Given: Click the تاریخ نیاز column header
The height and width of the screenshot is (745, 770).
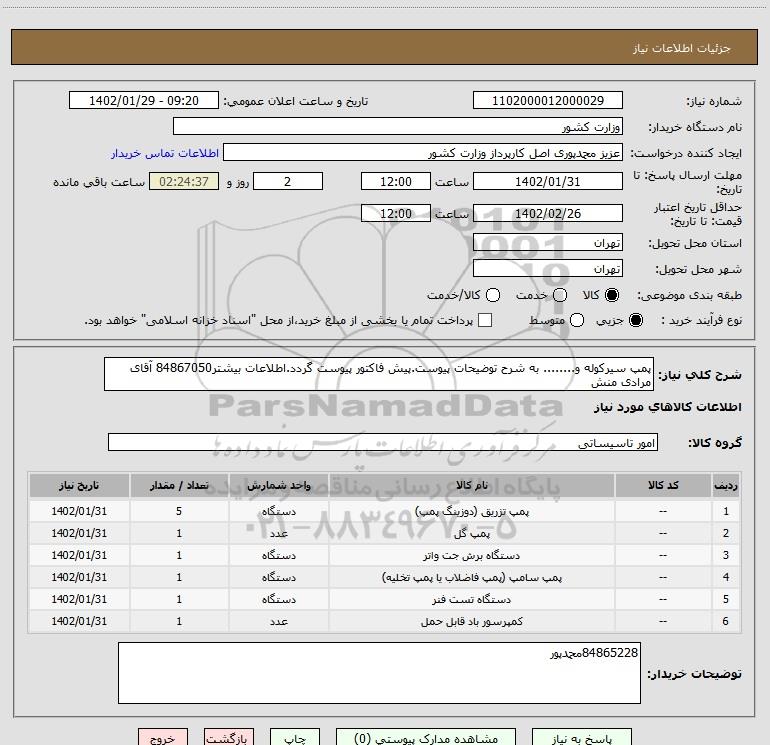Looking at the screenshot, I should [x=79, y=485].
